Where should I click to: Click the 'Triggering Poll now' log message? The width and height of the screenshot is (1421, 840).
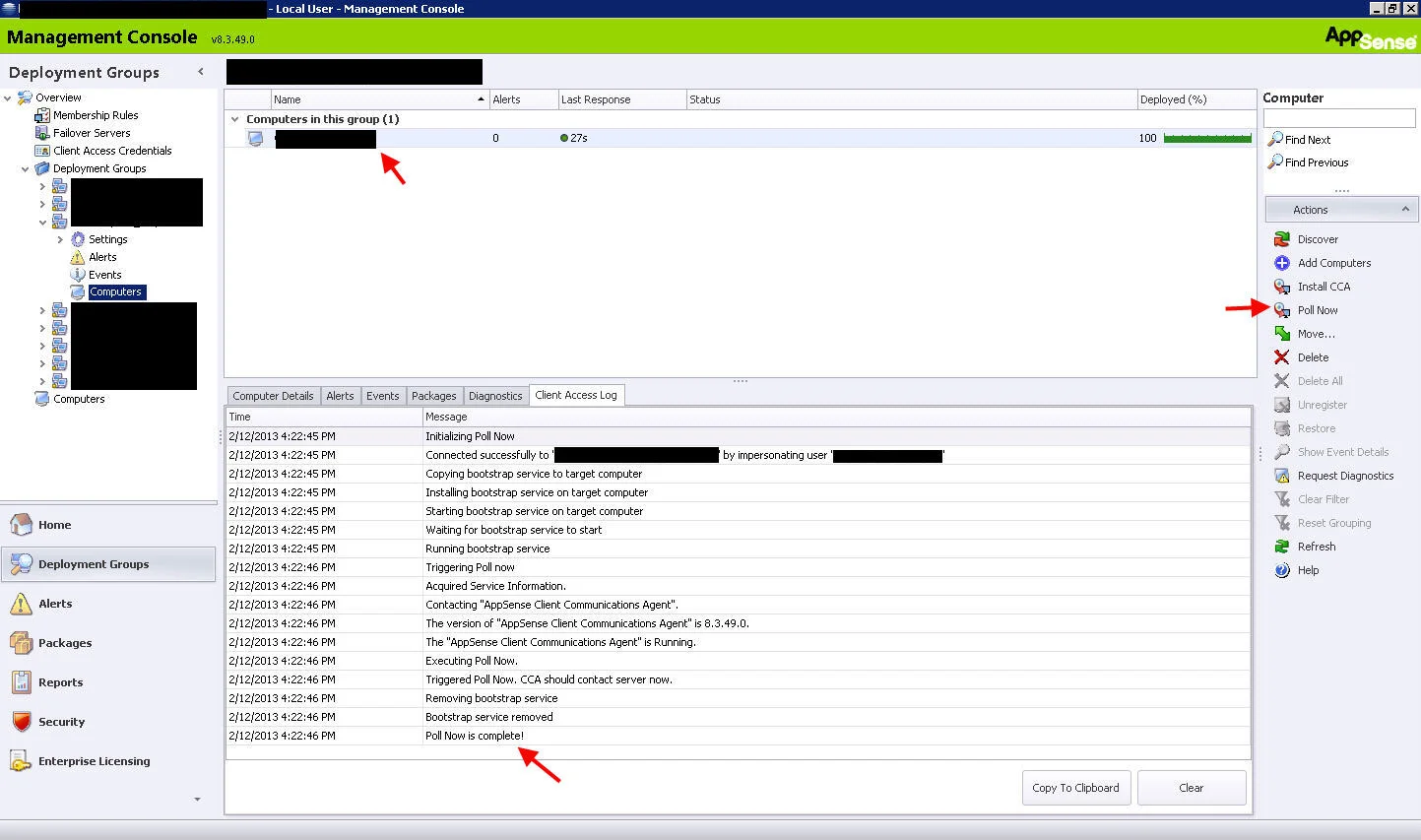coord(470,567)
